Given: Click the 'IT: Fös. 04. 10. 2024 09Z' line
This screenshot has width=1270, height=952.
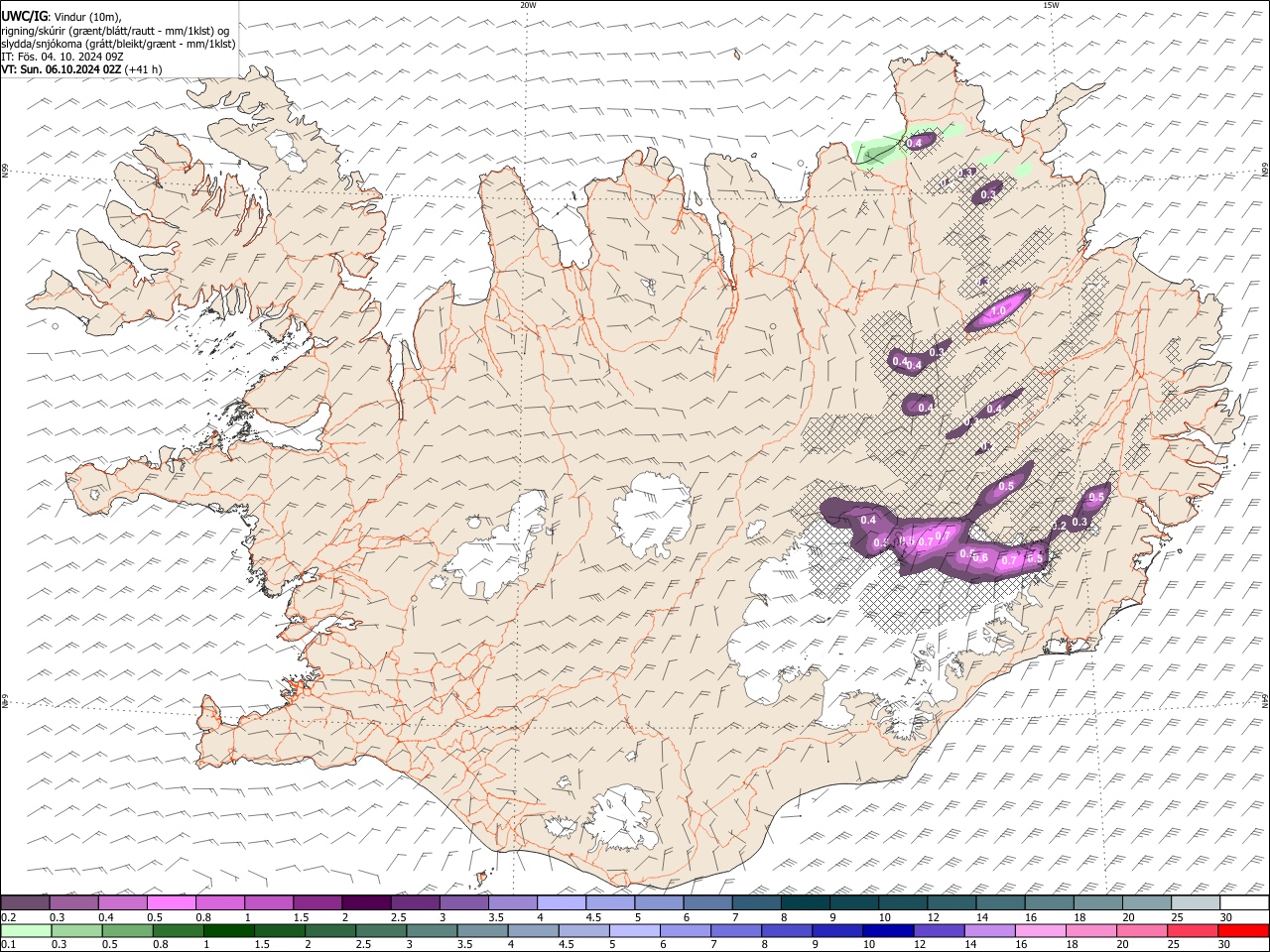Looking at the screenshot, I should point(63,57).
